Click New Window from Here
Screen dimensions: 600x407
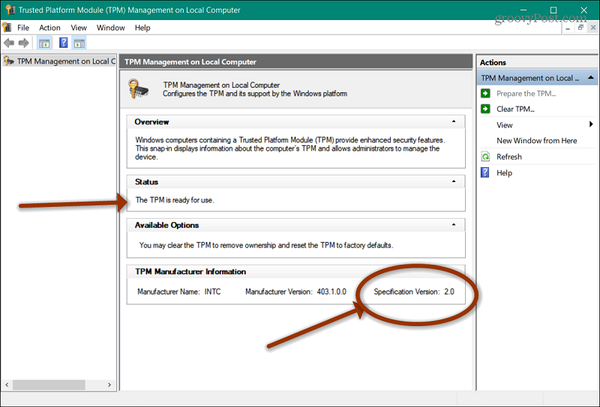point(536,141)
